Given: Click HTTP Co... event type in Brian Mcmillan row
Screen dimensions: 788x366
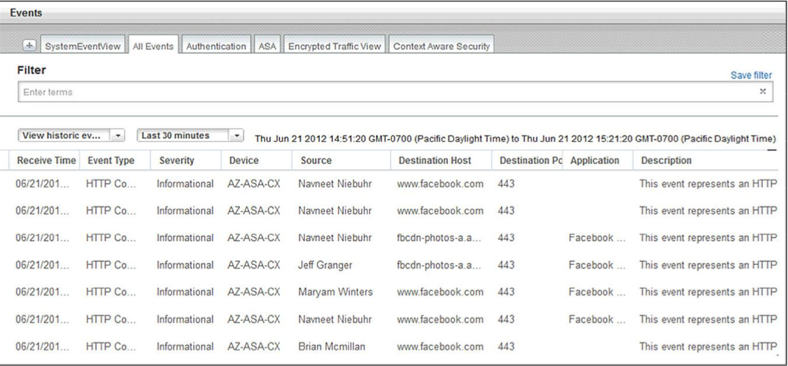Looking at the screenshot, I should (111, 346).
